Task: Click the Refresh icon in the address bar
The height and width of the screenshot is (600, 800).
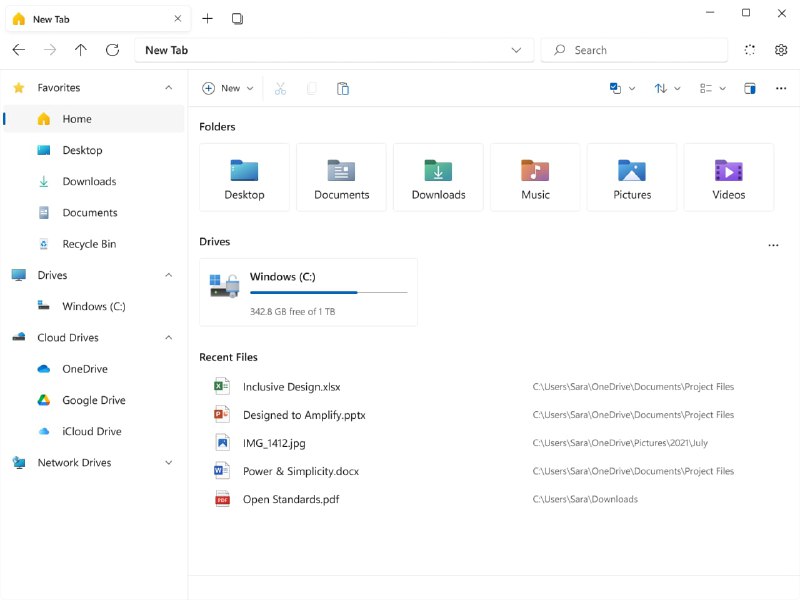Action: point(113,49)
